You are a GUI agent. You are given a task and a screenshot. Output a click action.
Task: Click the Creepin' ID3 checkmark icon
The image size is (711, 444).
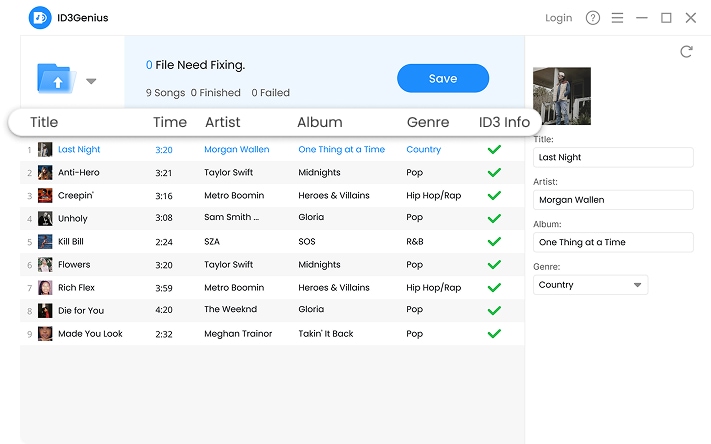click(x=494, y=195)
